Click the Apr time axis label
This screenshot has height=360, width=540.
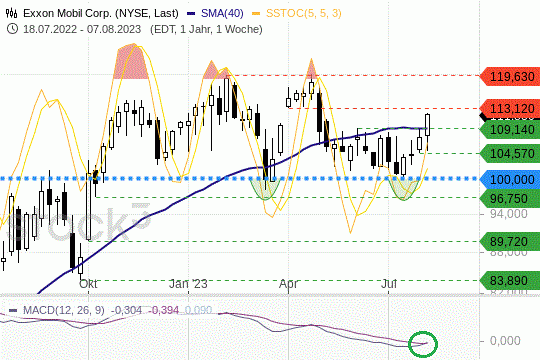tap(289, 284)
